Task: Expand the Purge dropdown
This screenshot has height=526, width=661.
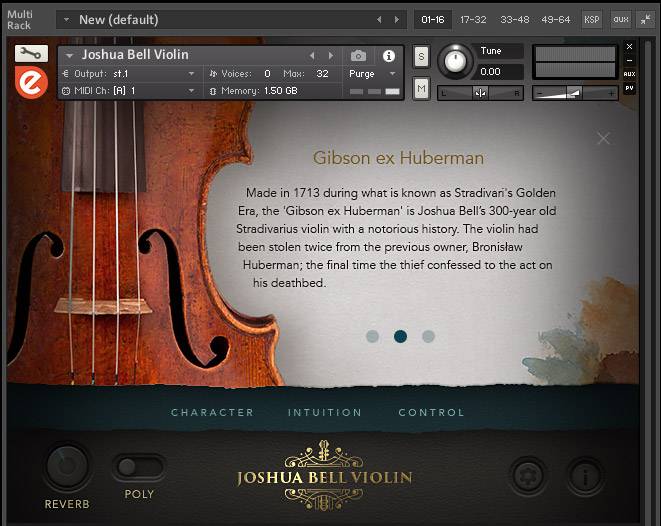Action: point(373,74)
